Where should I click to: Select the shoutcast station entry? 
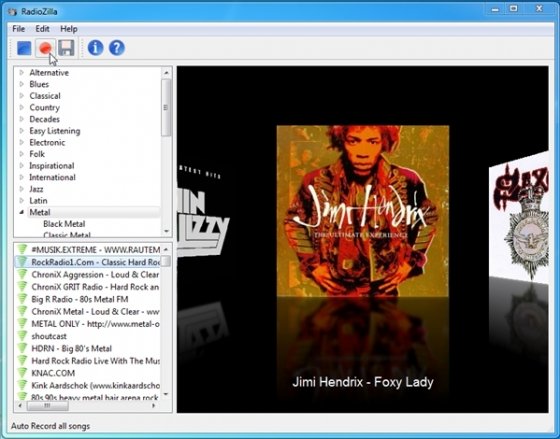click(x=49, y=336)
